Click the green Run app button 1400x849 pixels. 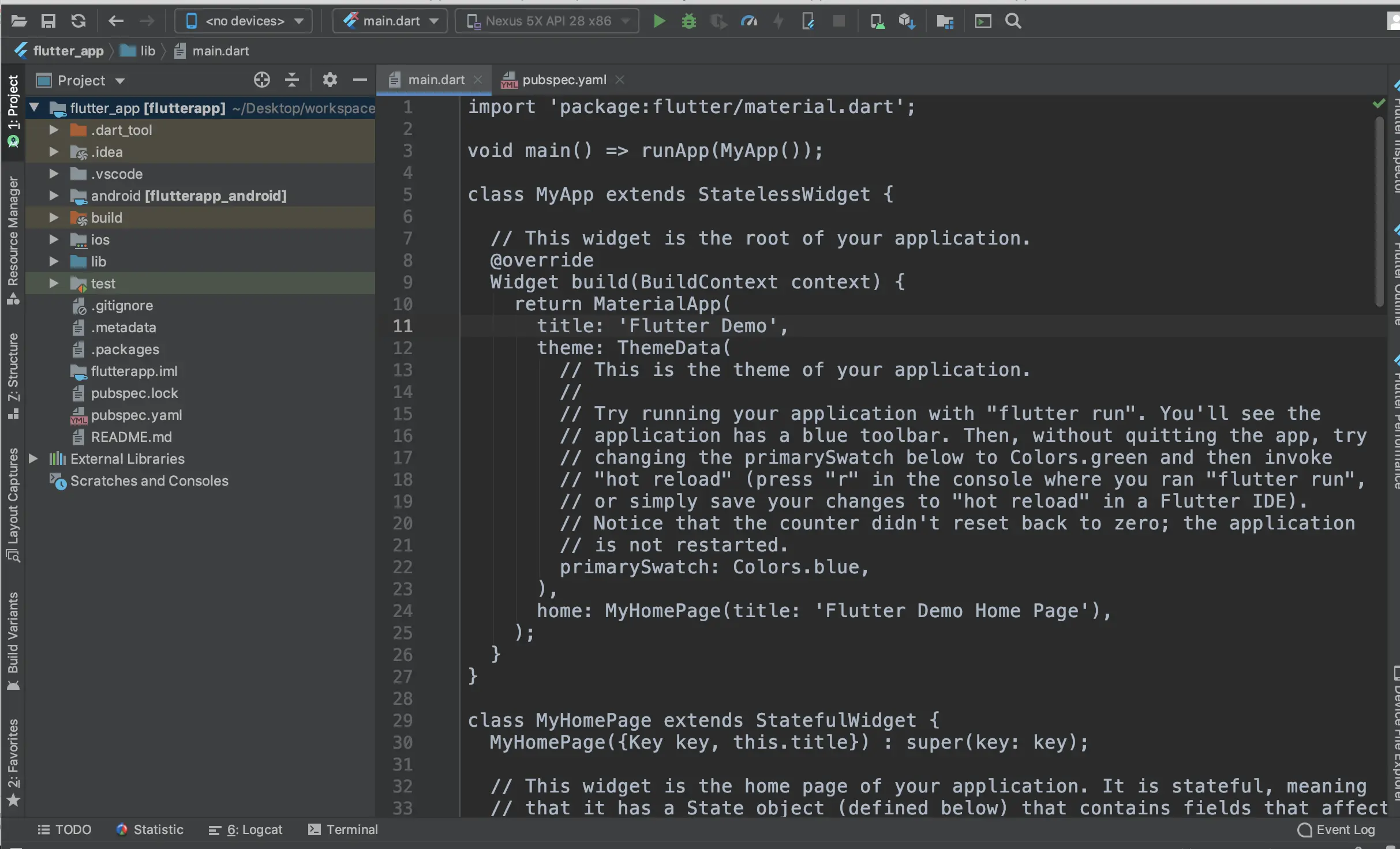pyautogui.click(x=659, y=21)
